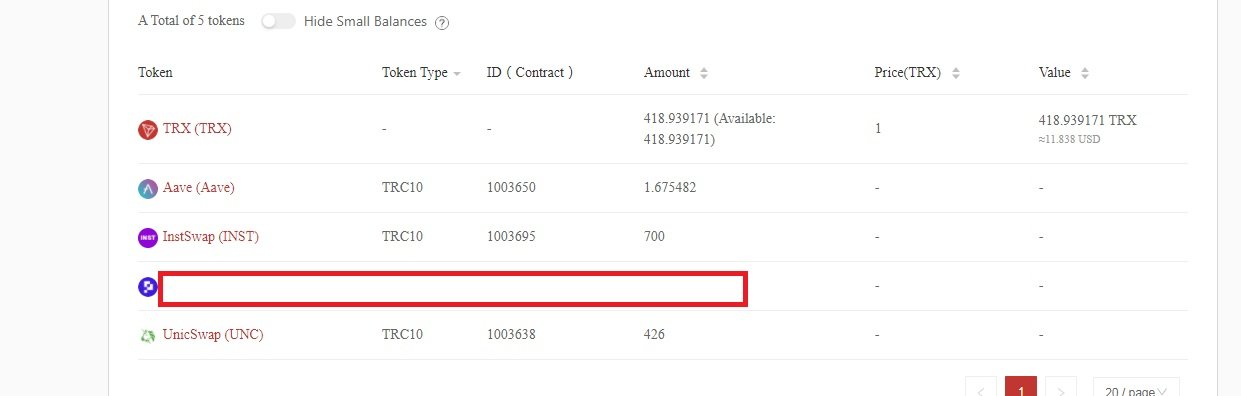Select page 1 in the pagination
Screen dimensions: 1241x396
coord(1020,388)
